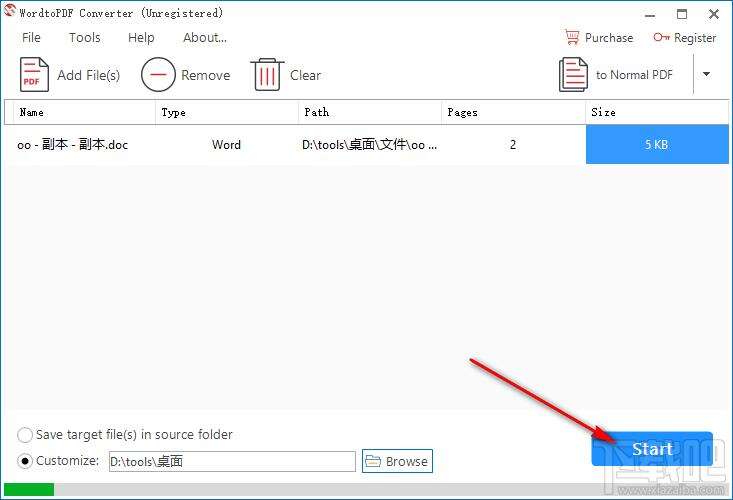
Task: Click the to Normal PDF document icon
Action: [x=573, y=74]
